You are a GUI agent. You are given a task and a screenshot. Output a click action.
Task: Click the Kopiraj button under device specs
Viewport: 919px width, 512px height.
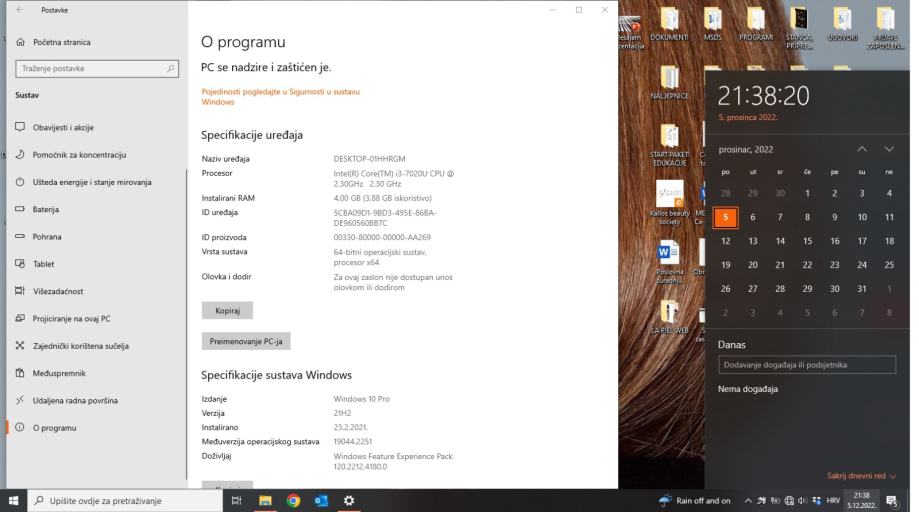227,310
